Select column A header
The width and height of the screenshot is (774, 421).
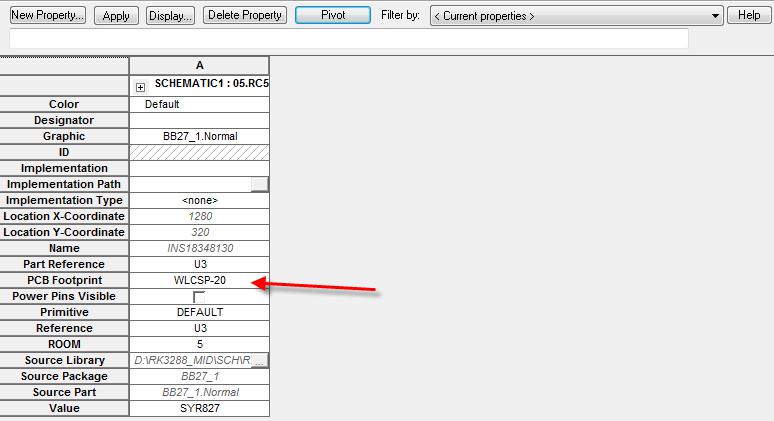(x=199, y=65)
